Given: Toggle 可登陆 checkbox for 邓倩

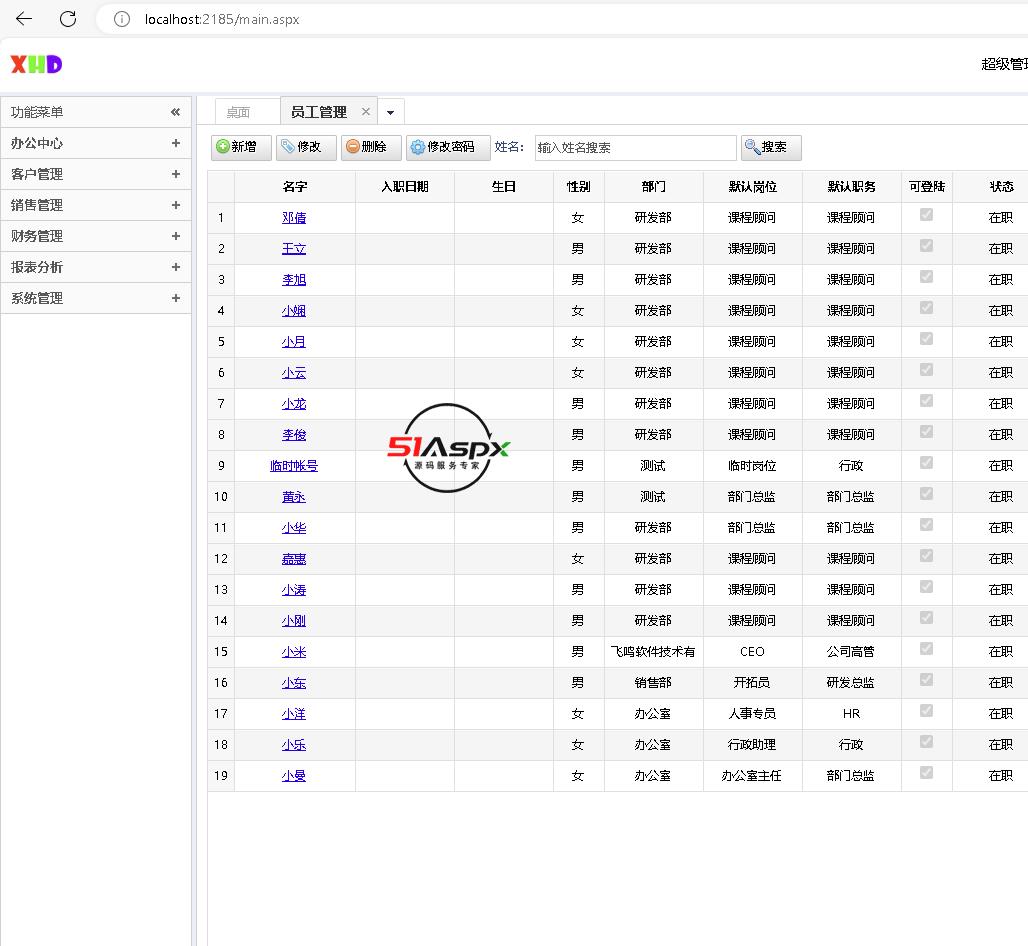Looking at the screenshot, I should (x=926, y=215).
